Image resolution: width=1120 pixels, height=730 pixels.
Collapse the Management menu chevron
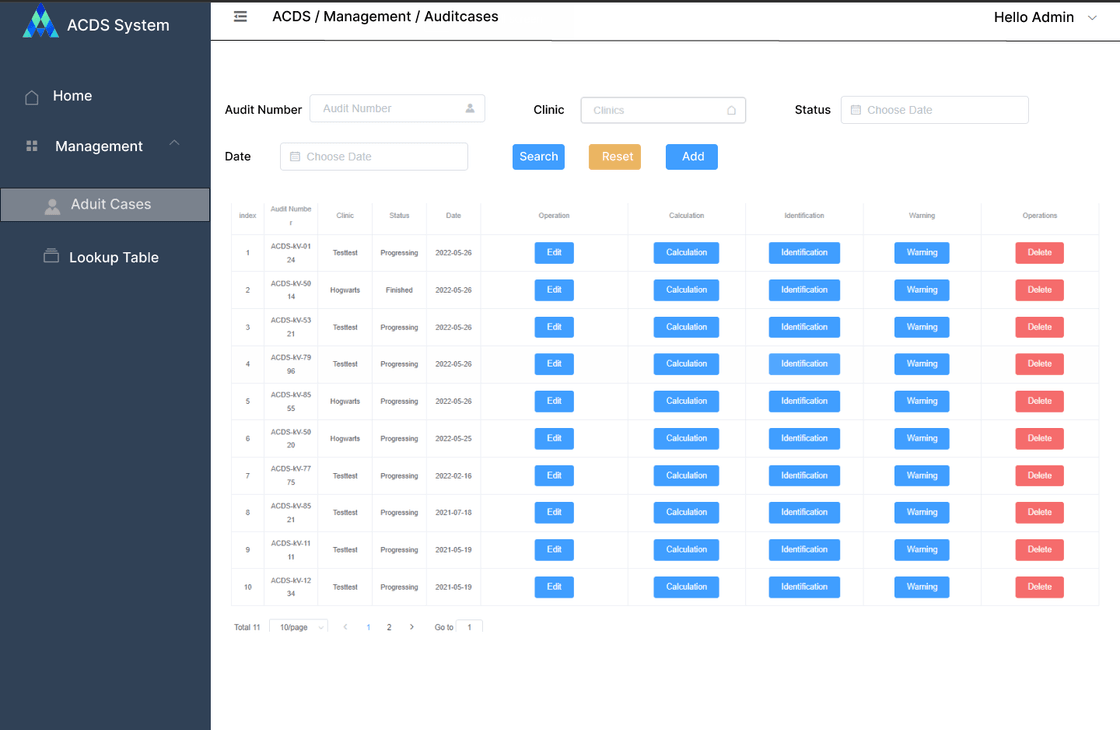174,144
